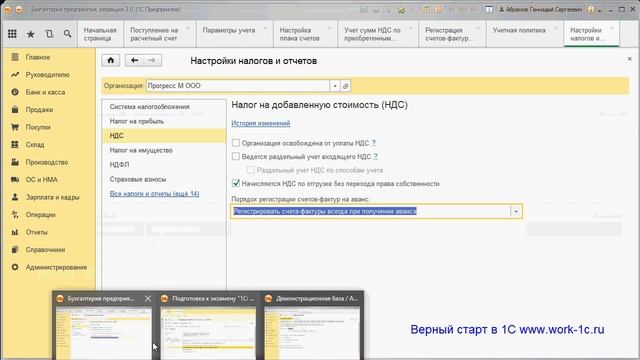640x360 pixels.
Task: Open user Абрамов Геннадий Сергеевич menu
Action: tap(541, 9)
